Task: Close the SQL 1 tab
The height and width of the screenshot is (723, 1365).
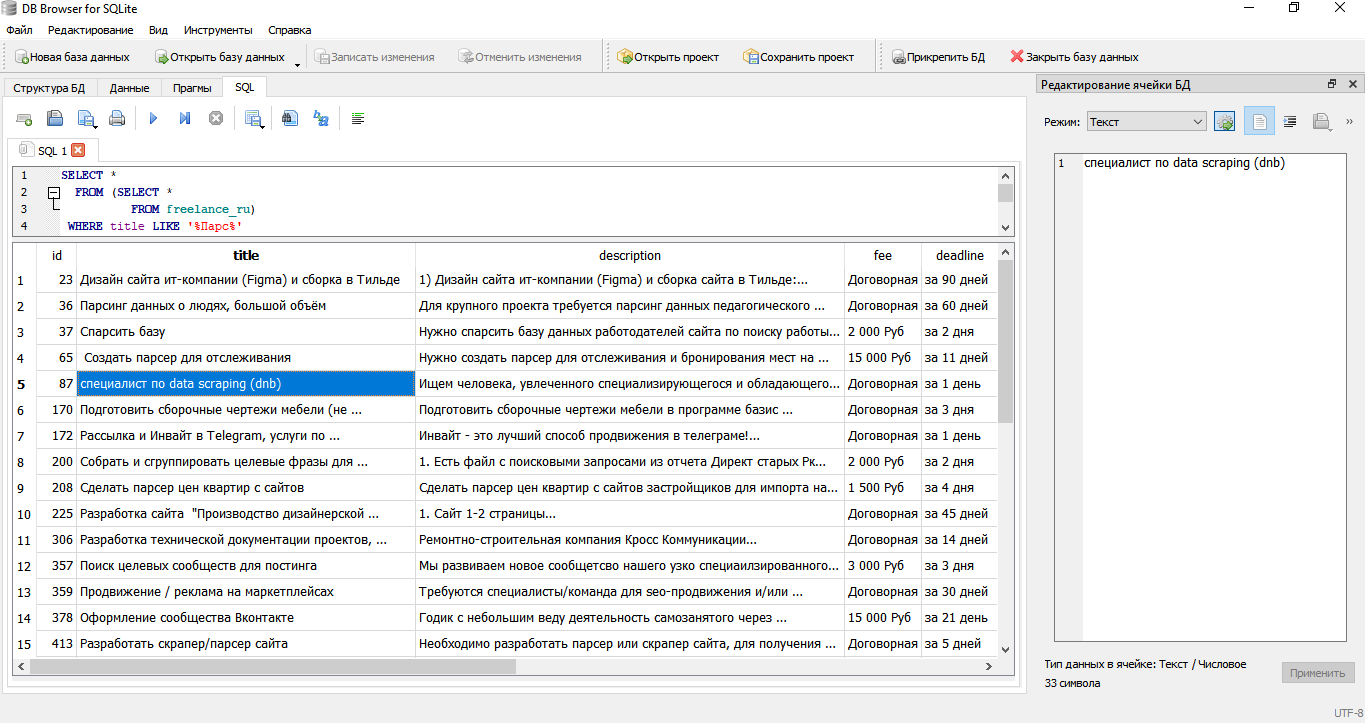Action: point(80,150)
